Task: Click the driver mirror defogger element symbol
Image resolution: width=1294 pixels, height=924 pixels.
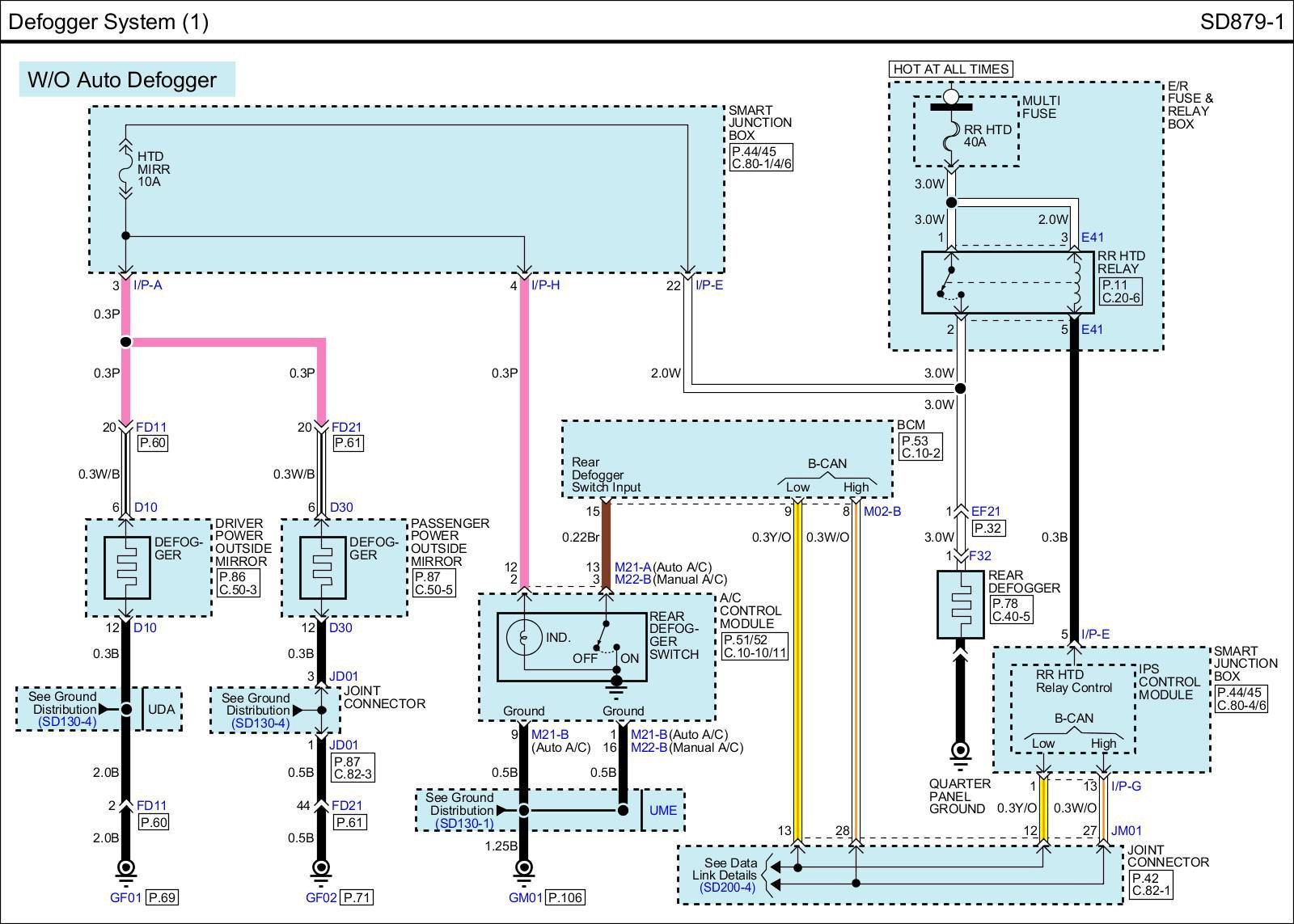Action: point(126,567)
